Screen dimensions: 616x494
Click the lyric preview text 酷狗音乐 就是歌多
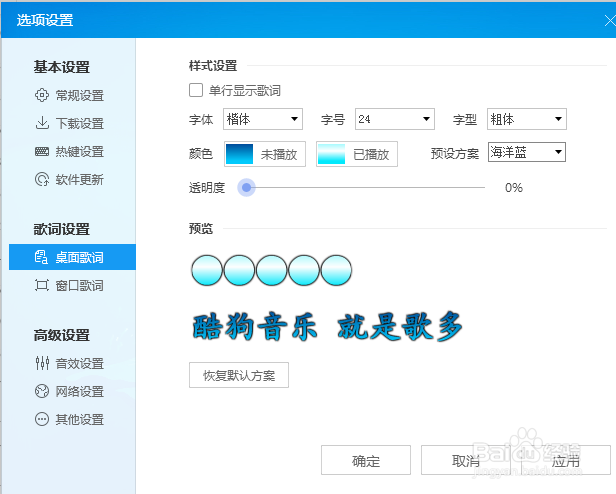[327, 327]
